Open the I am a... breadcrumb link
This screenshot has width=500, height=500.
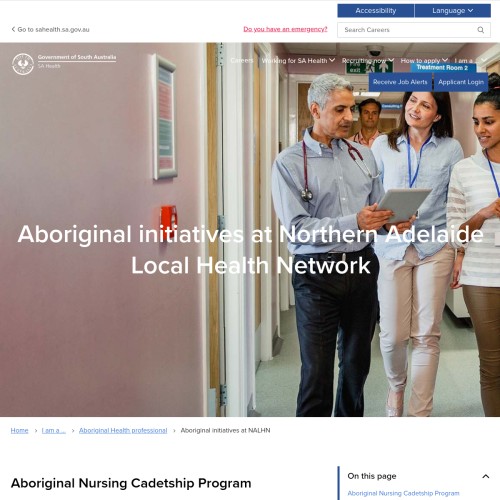point(54,430)
